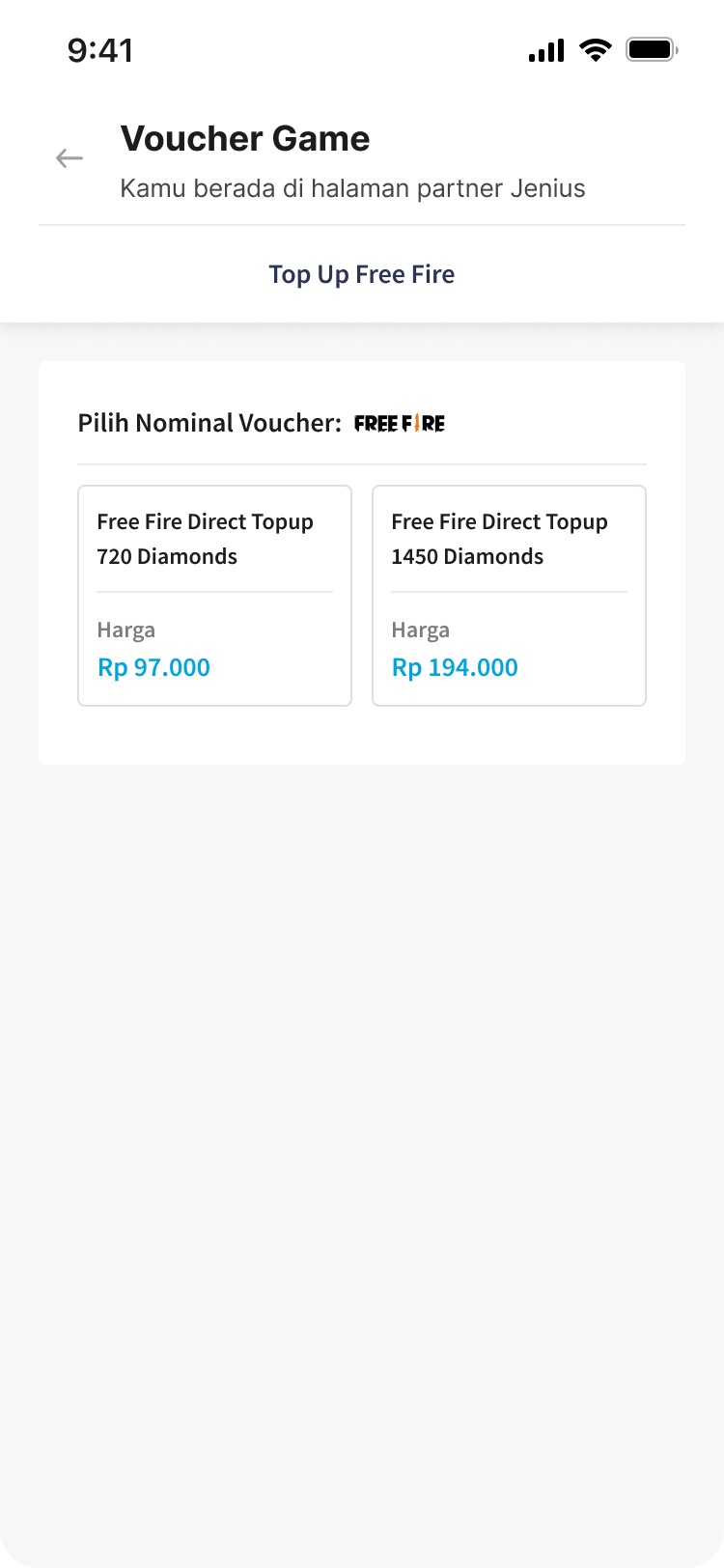Tap the Rp 97.000 price

pyautogui.click(x=154, y=667)
